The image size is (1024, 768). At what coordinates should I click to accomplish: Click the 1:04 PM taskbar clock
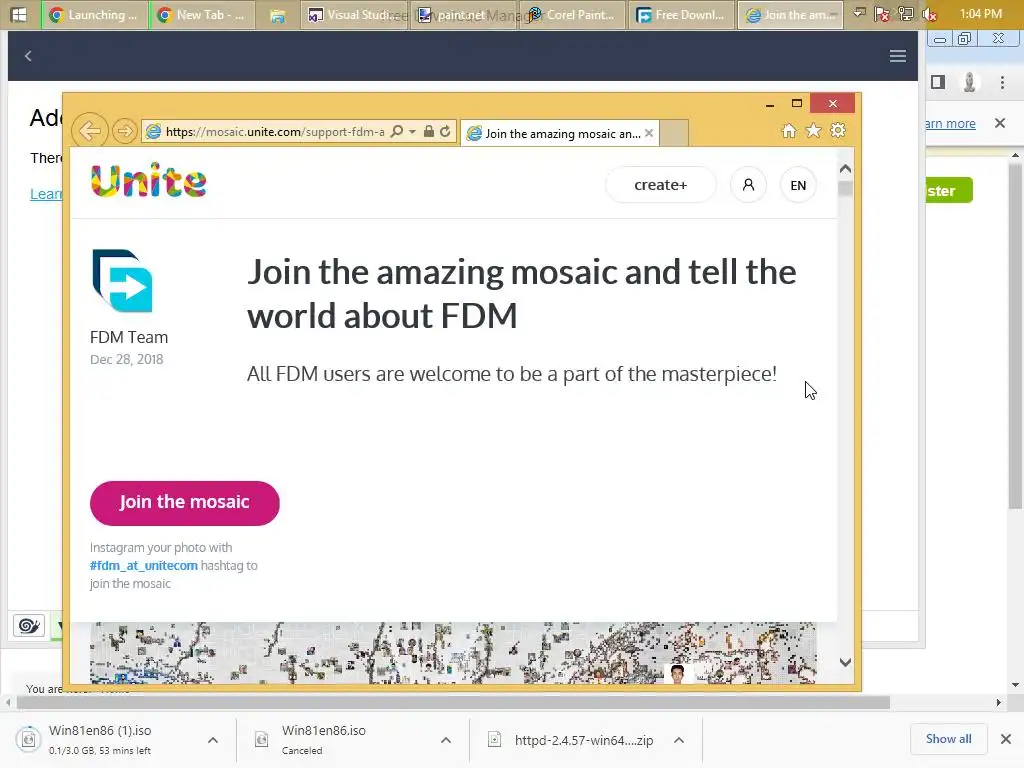click(980, 14)
